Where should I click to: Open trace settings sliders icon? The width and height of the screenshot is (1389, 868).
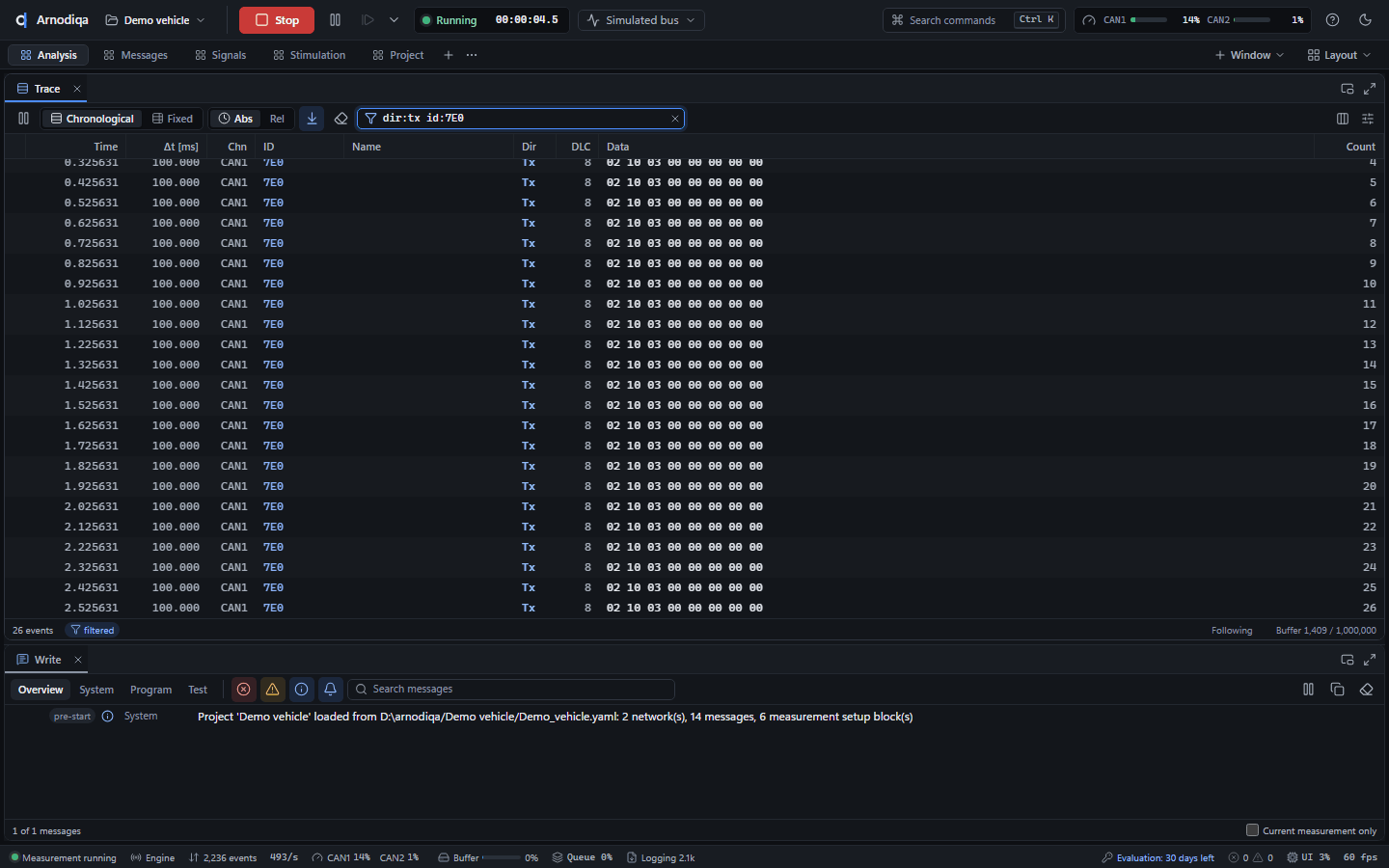pyautogui.click(x=1368, y=119)
